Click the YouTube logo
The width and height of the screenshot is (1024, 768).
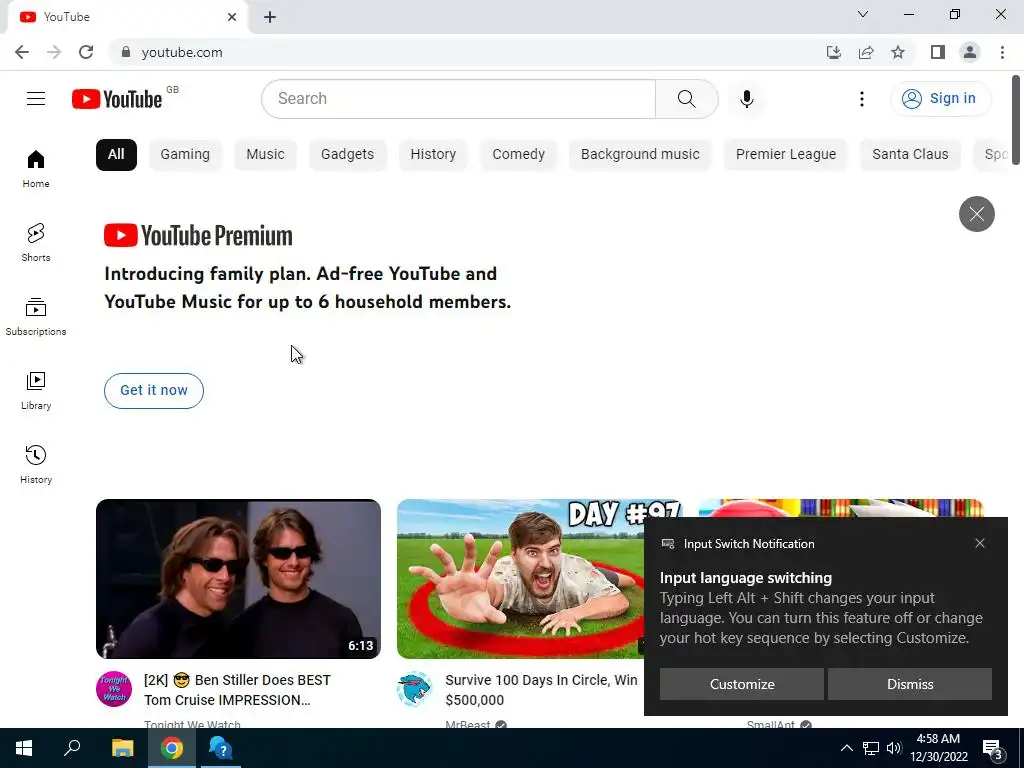tap(117, 99)
